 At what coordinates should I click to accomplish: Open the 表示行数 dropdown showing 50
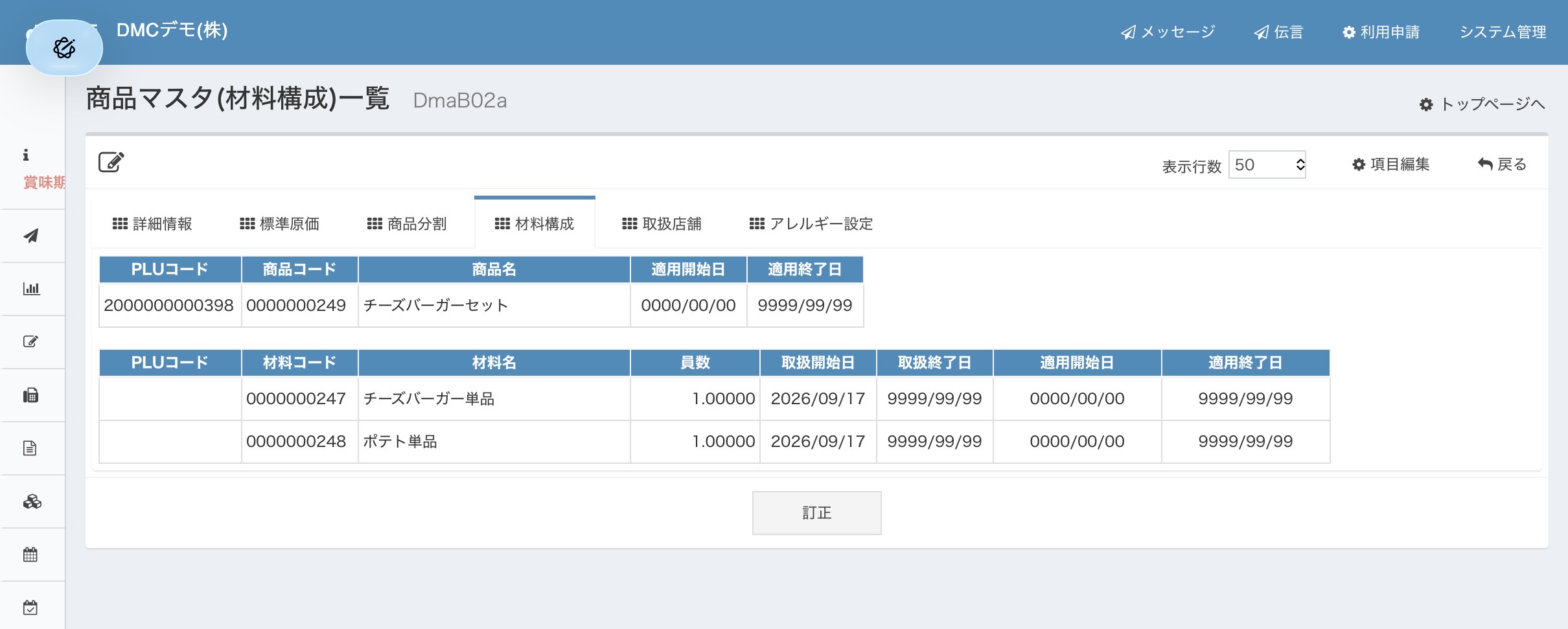pos(1267,165)
